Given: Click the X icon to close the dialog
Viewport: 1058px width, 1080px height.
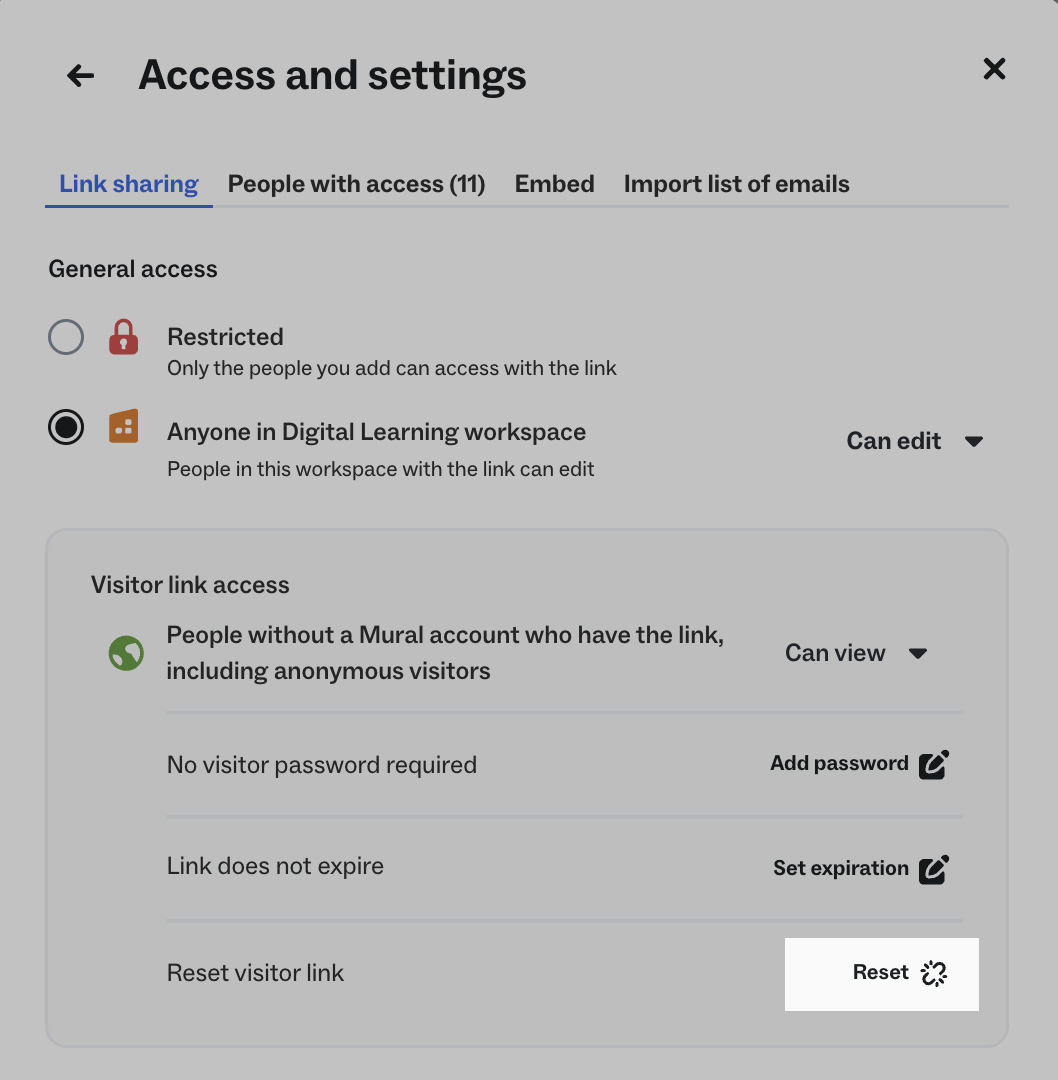Looking at the screenshot, I should [994, 69].
